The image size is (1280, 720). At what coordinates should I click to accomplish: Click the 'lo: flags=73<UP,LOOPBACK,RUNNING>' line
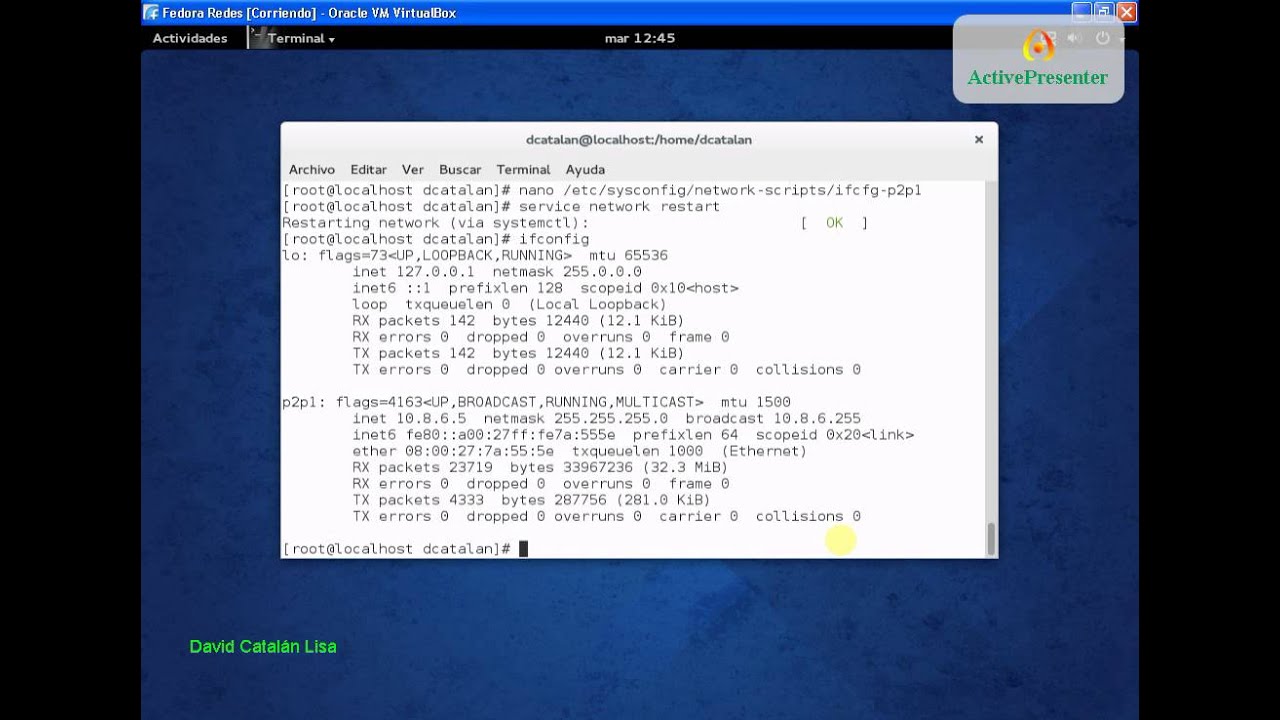[475, 255]
